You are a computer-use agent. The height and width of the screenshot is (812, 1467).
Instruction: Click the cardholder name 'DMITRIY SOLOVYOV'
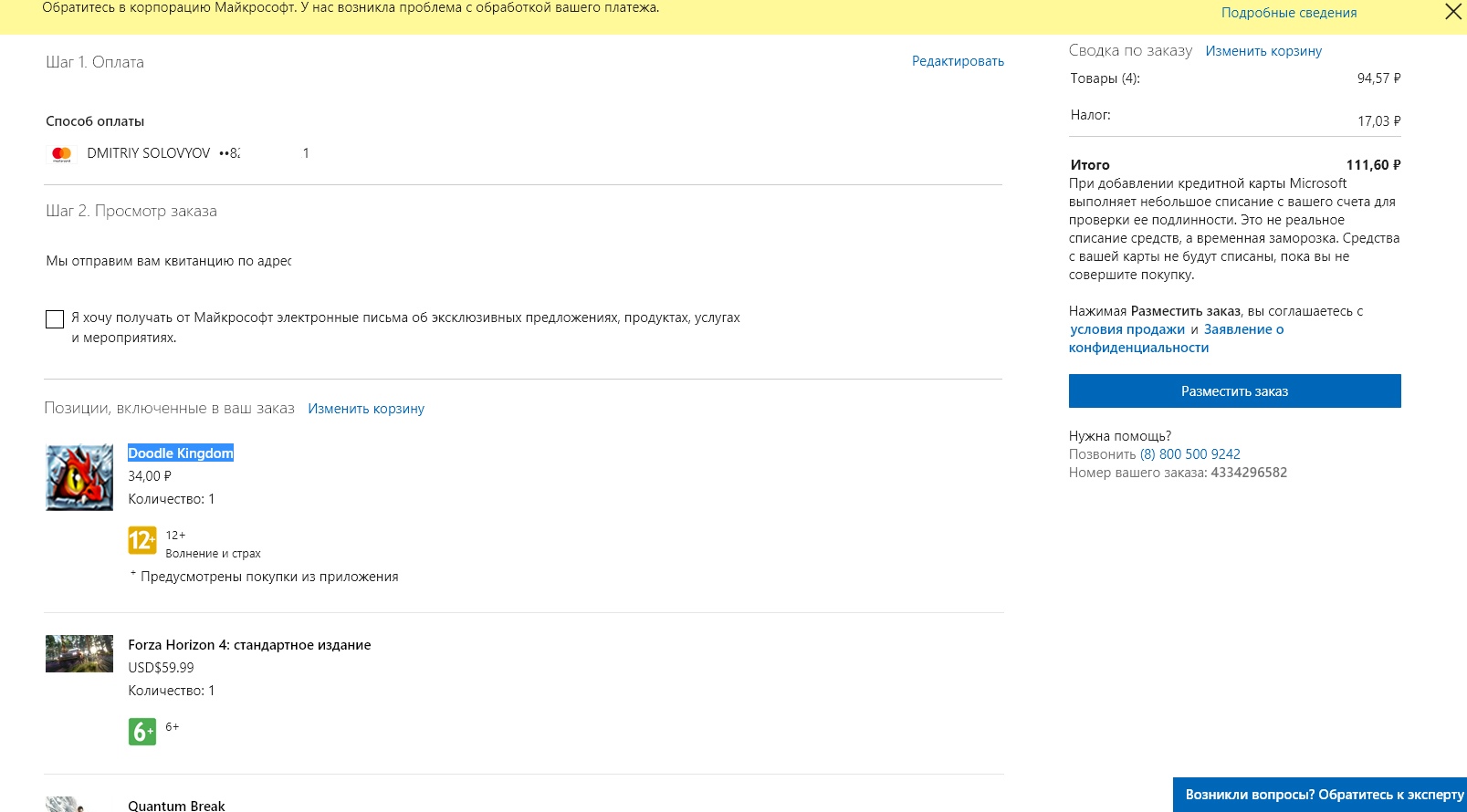pyautogui.click(x=149, y=153)
